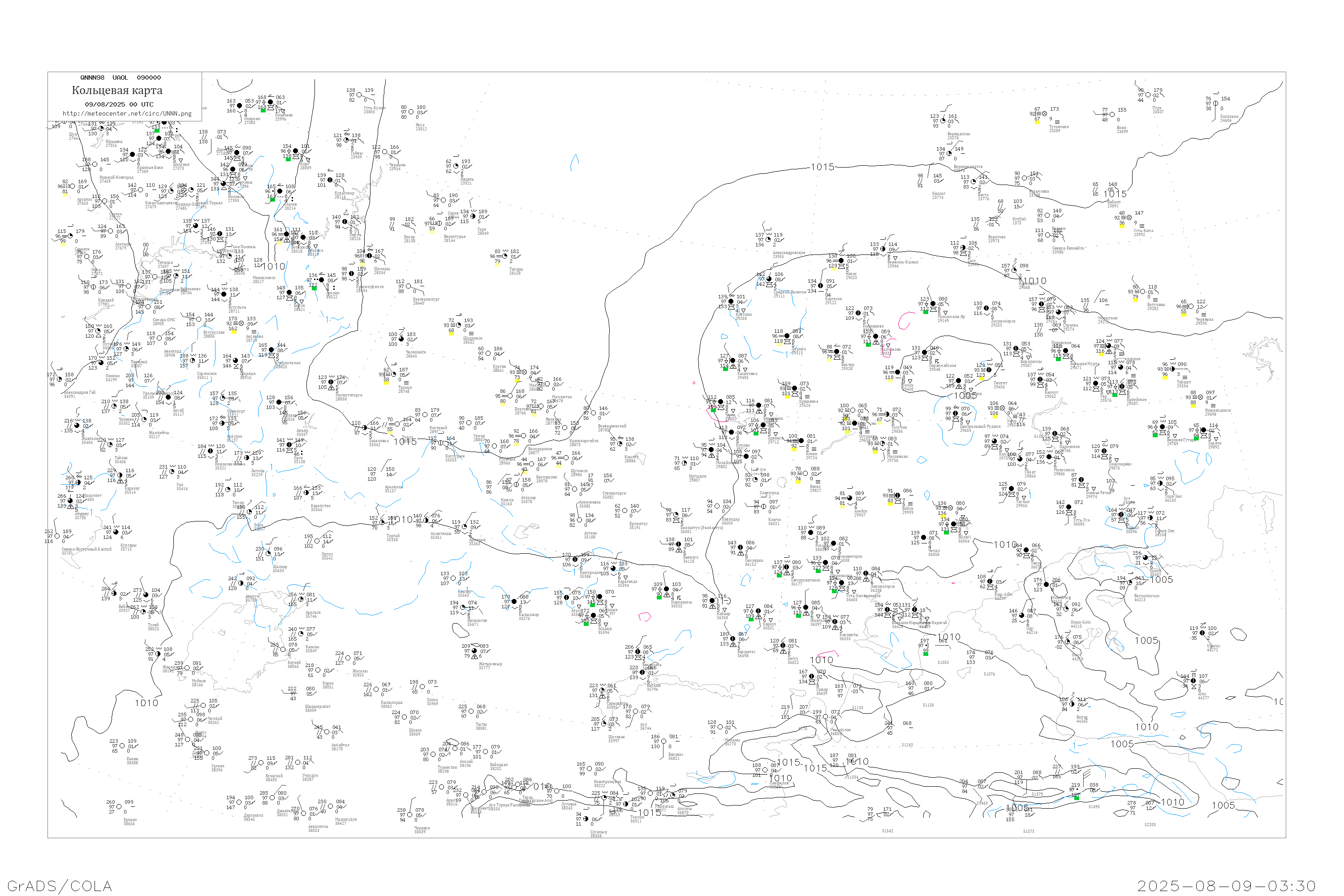
Task: Select the 09/08/2025 00 UTC date text
Action: tap(119, 104)
